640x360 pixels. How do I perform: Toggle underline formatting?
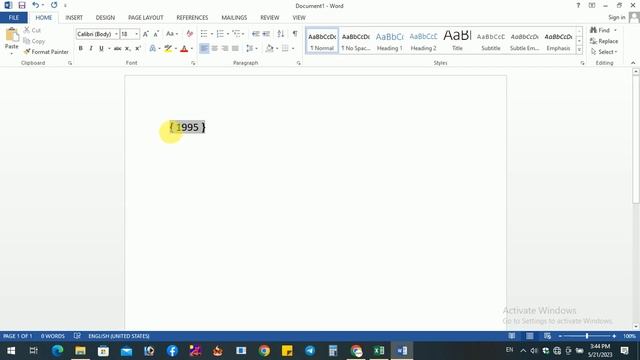point(101,48)
